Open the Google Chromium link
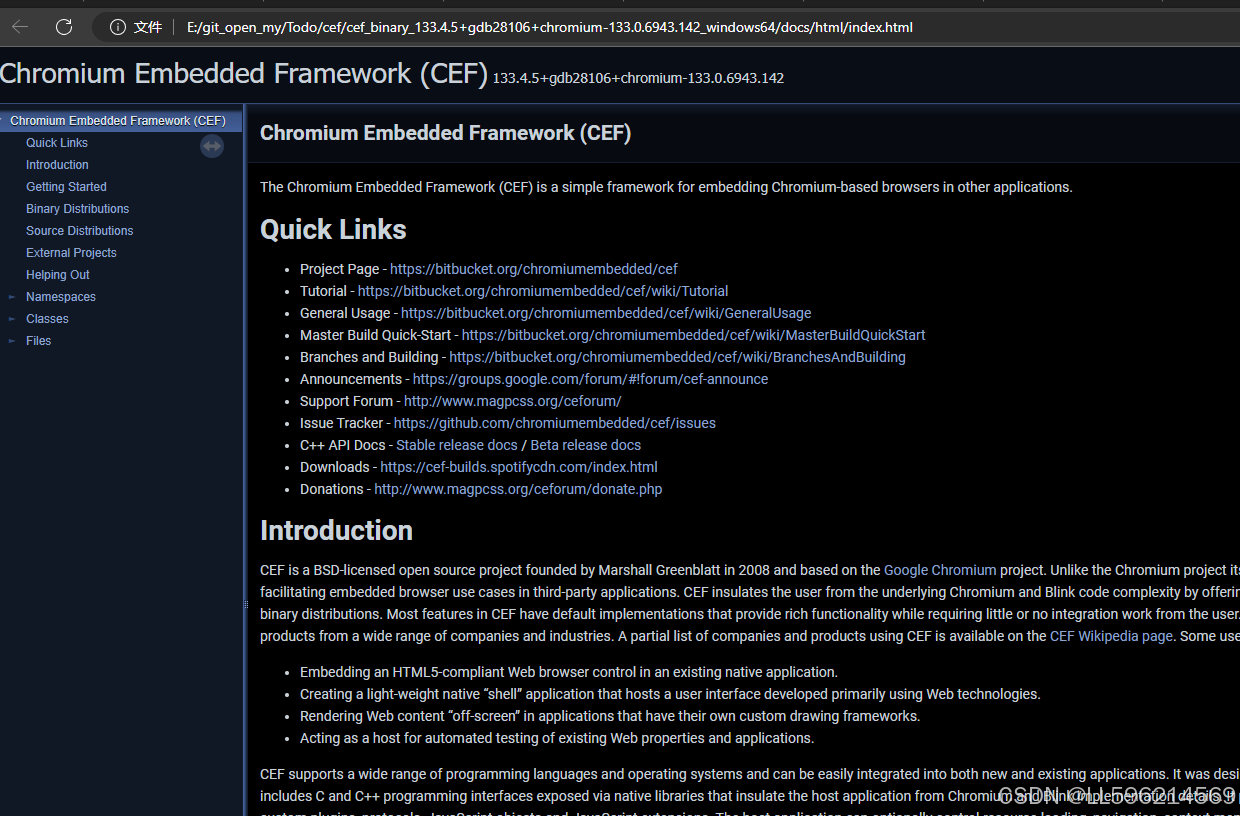1240x816 pixels. point(940,570)
